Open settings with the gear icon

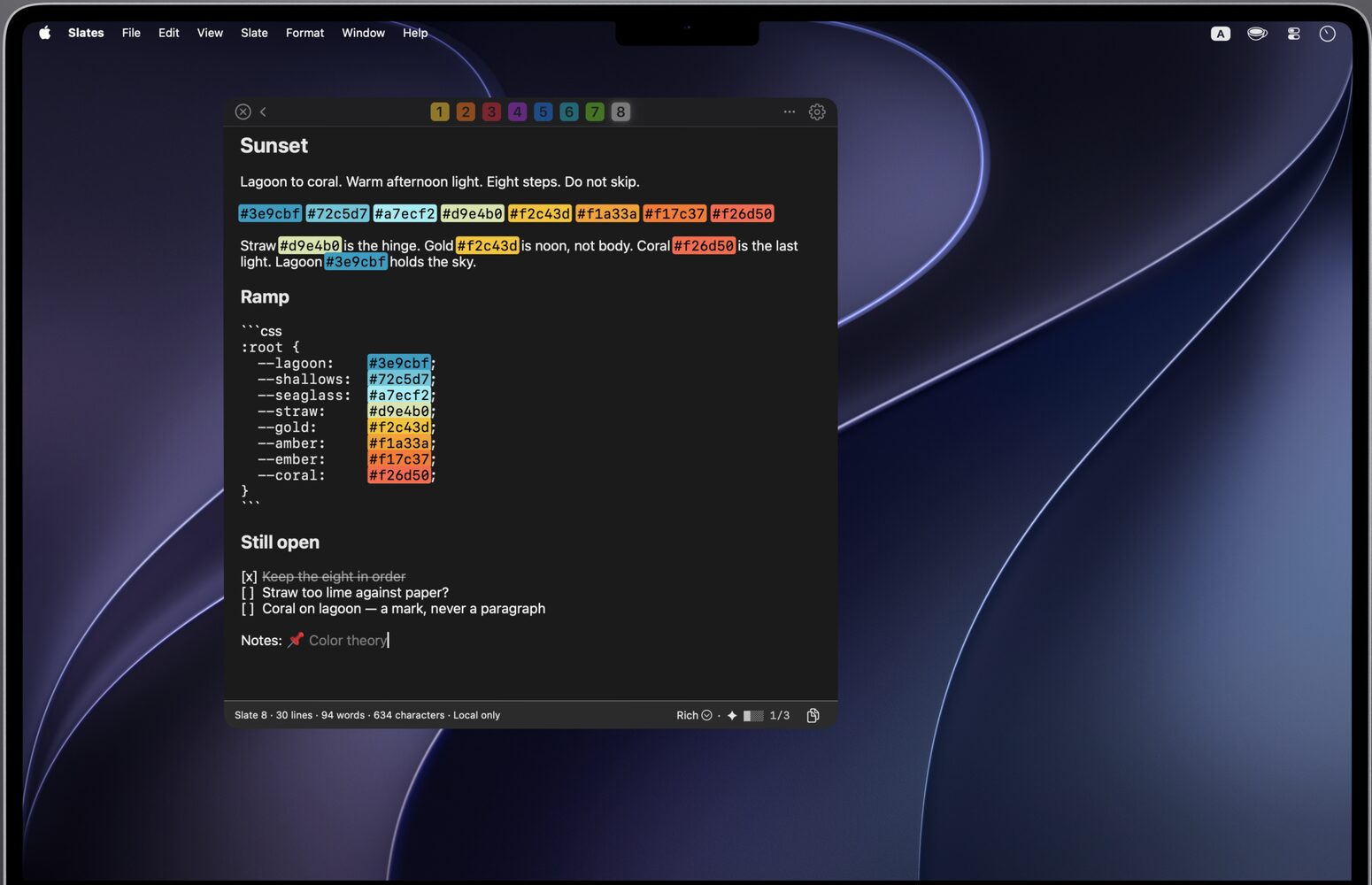817,112
